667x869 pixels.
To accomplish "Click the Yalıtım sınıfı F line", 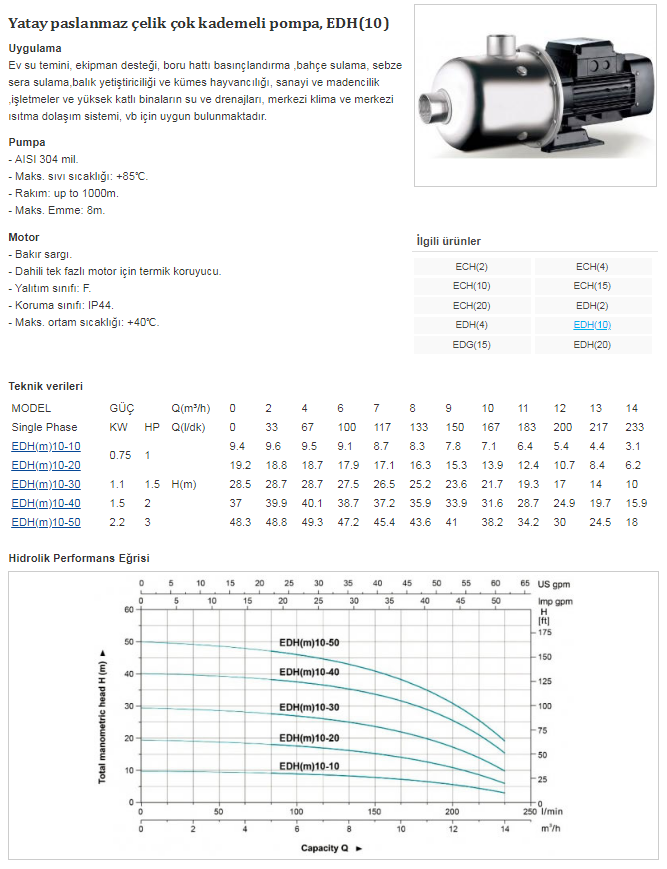I will click(x=50, y=288).
